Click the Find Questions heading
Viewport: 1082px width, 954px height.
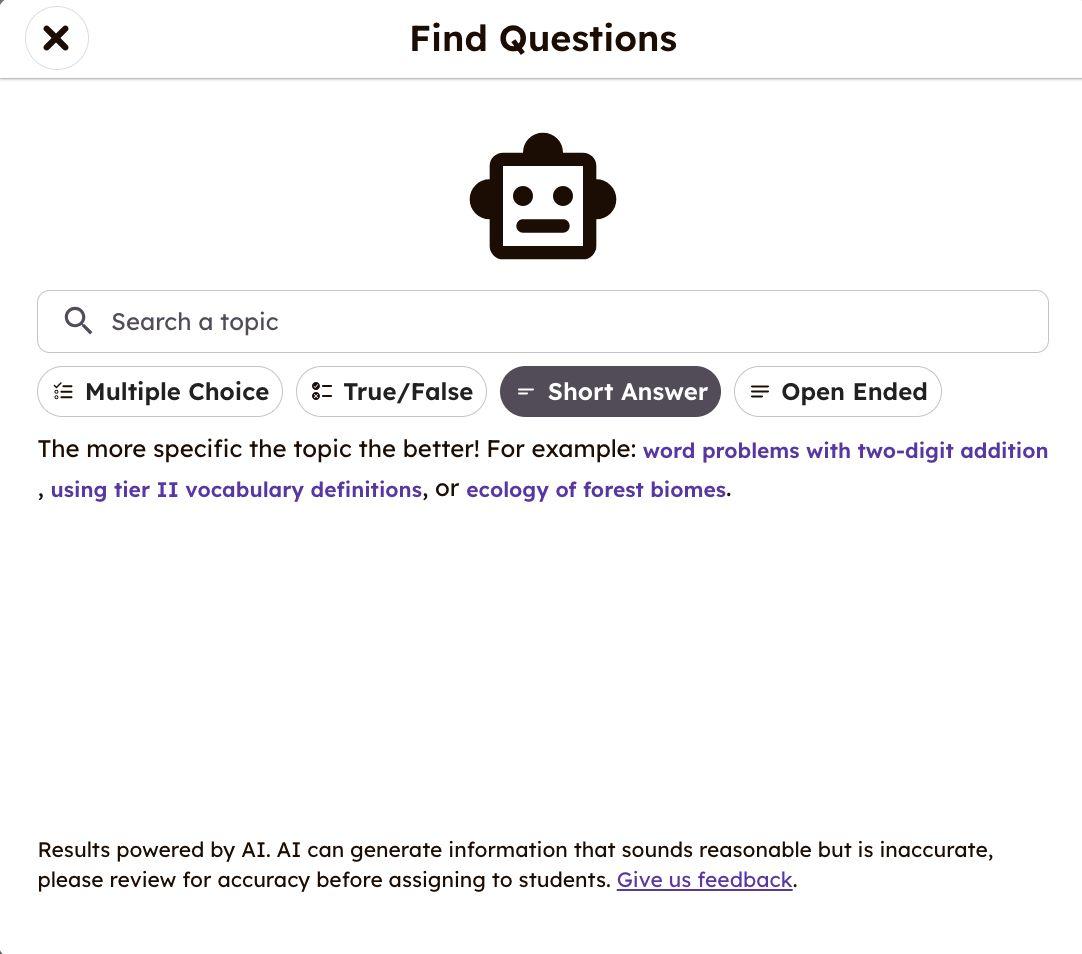[543, 39]
